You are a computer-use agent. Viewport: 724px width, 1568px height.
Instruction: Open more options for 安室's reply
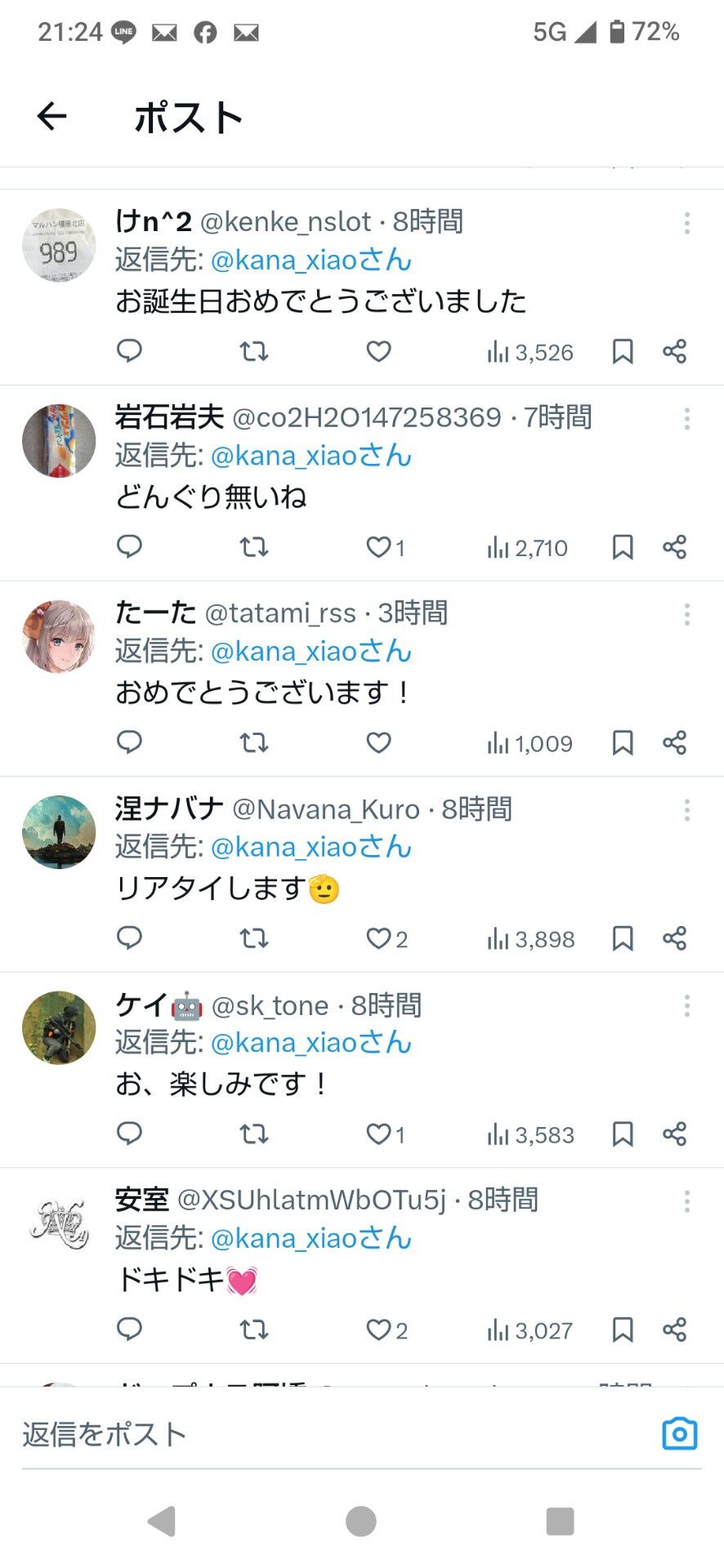click(x=687, y=1201)
